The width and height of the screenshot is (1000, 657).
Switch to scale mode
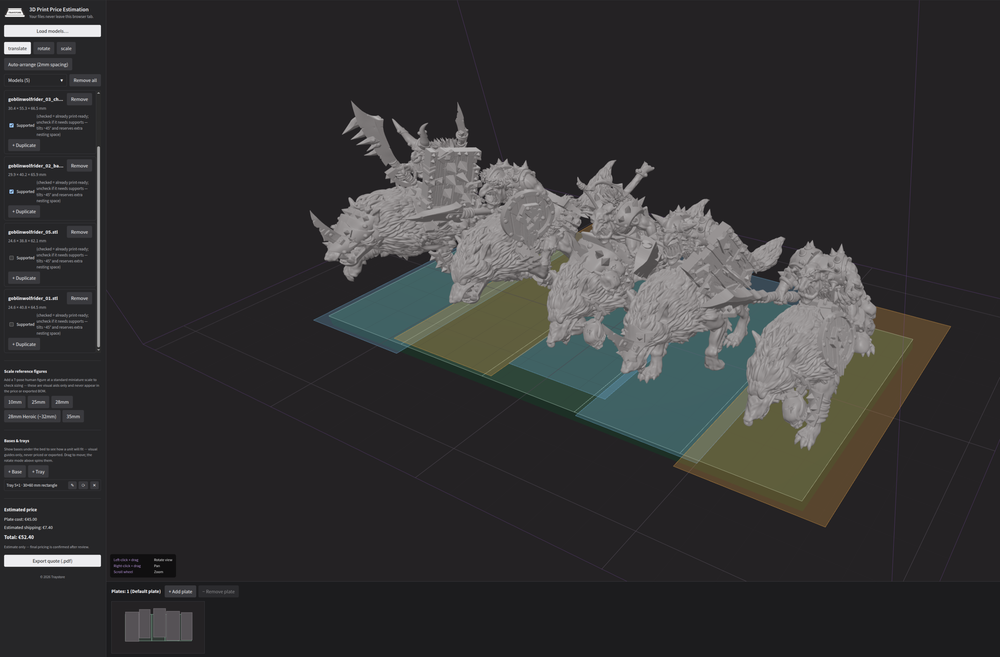coord(66,48)
